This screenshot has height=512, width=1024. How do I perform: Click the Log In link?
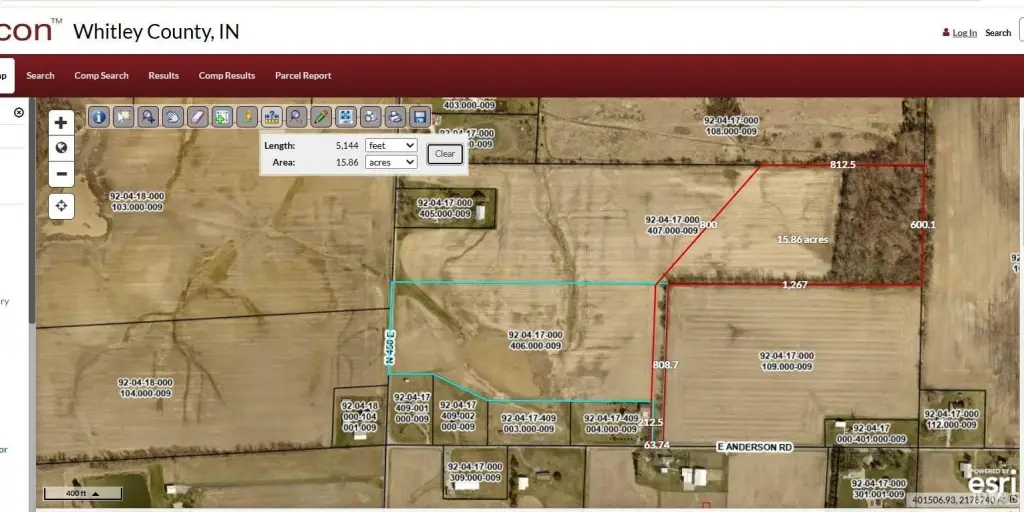coord(964,33)
